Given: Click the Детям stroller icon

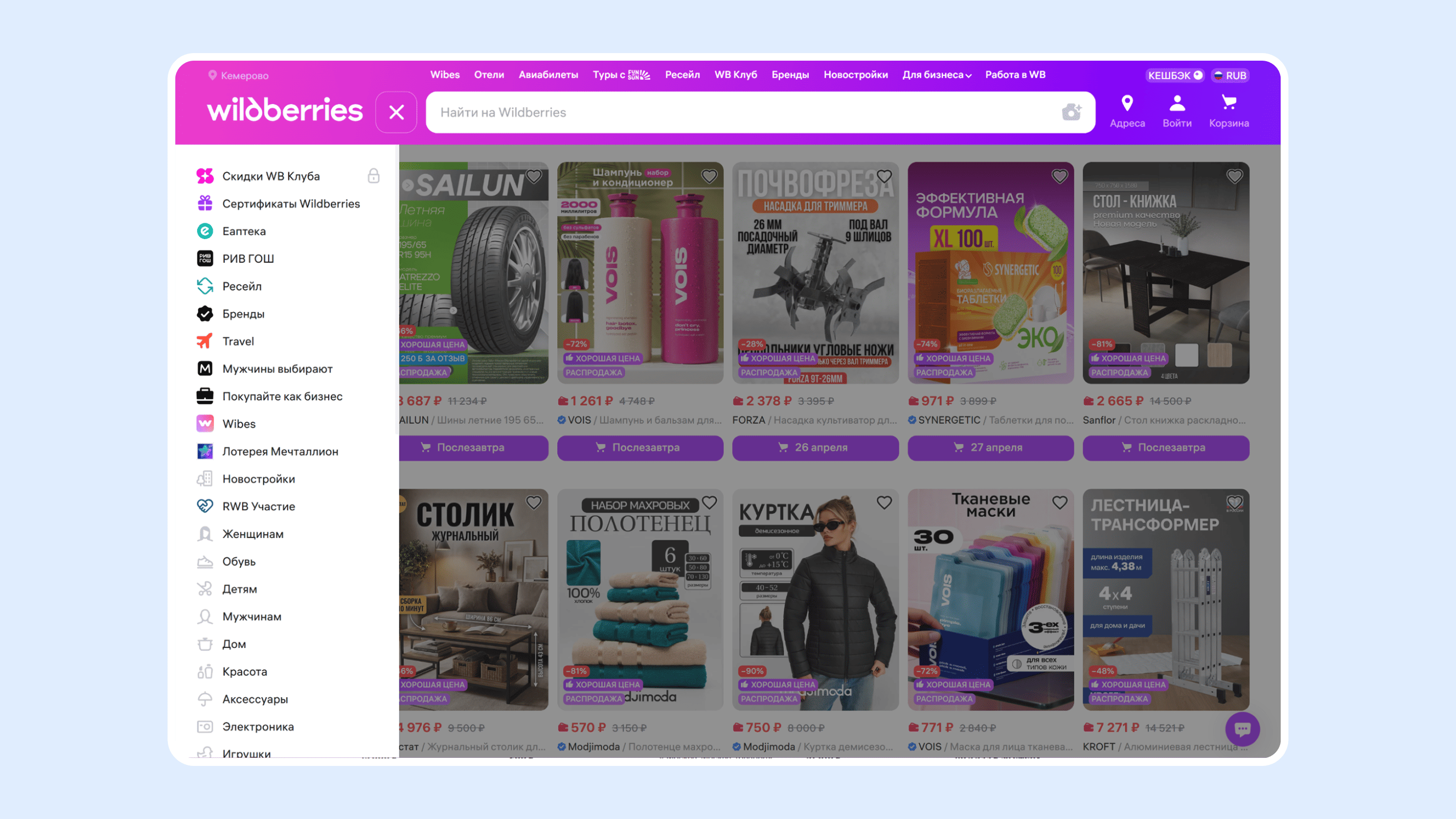Looking at the screenshot, I should click(205, 589).
